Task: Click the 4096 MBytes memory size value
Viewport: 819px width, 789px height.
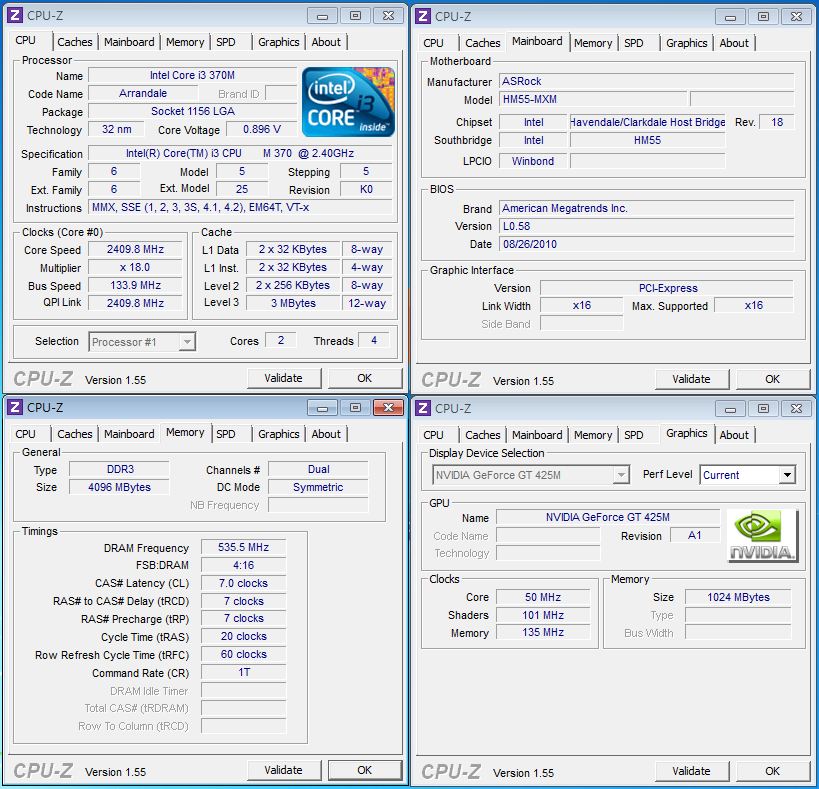Action: [119, 487]
